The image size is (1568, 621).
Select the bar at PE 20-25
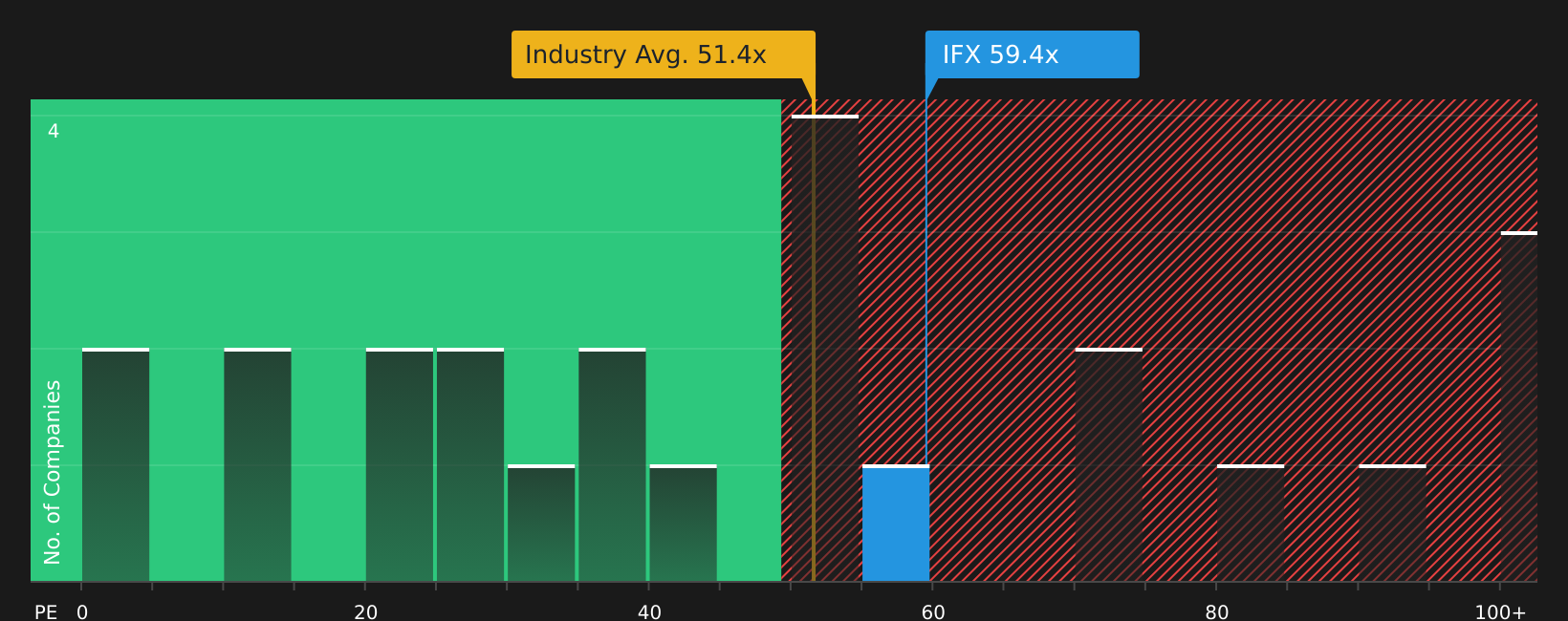pos(400,465)
